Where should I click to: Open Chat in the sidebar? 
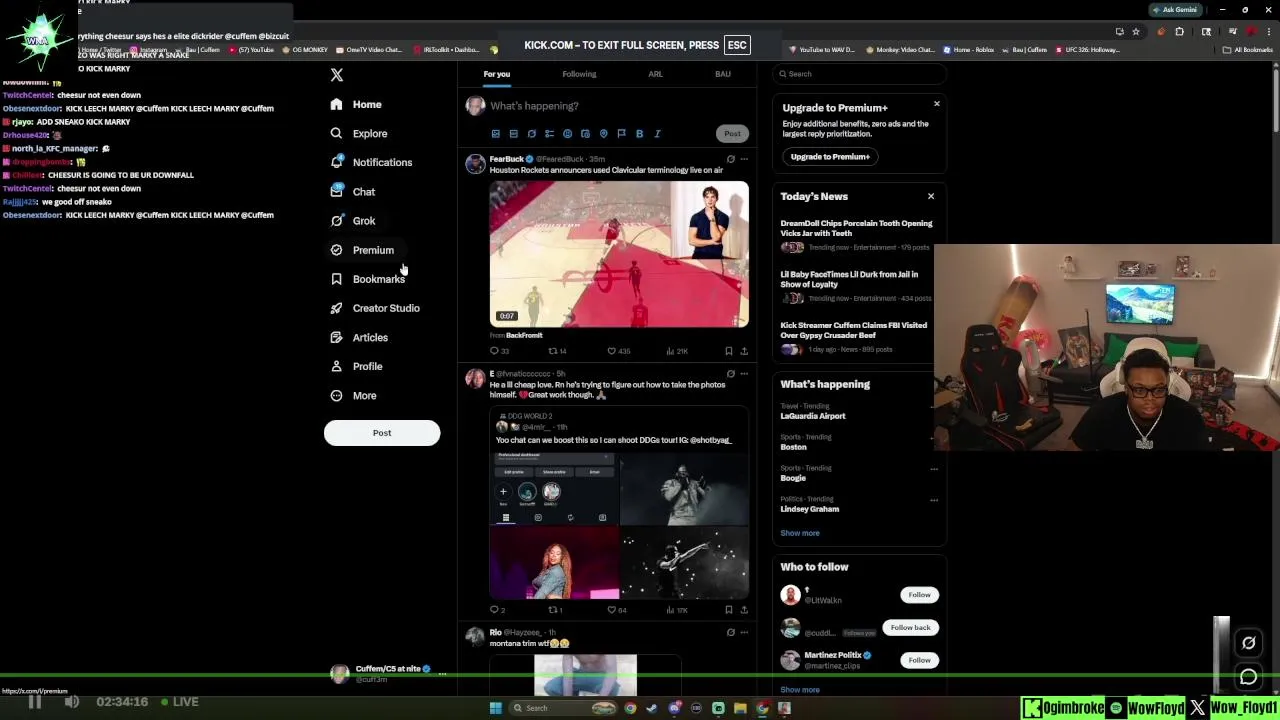click(x=352, y=191)
